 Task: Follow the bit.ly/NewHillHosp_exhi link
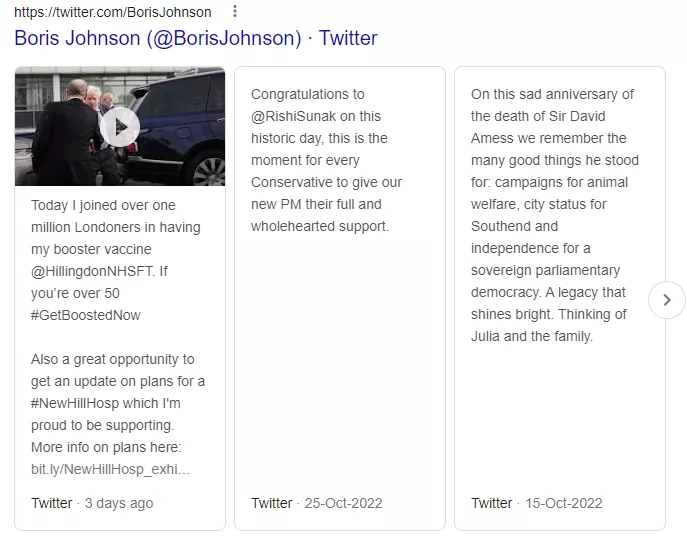click(110, 469)
